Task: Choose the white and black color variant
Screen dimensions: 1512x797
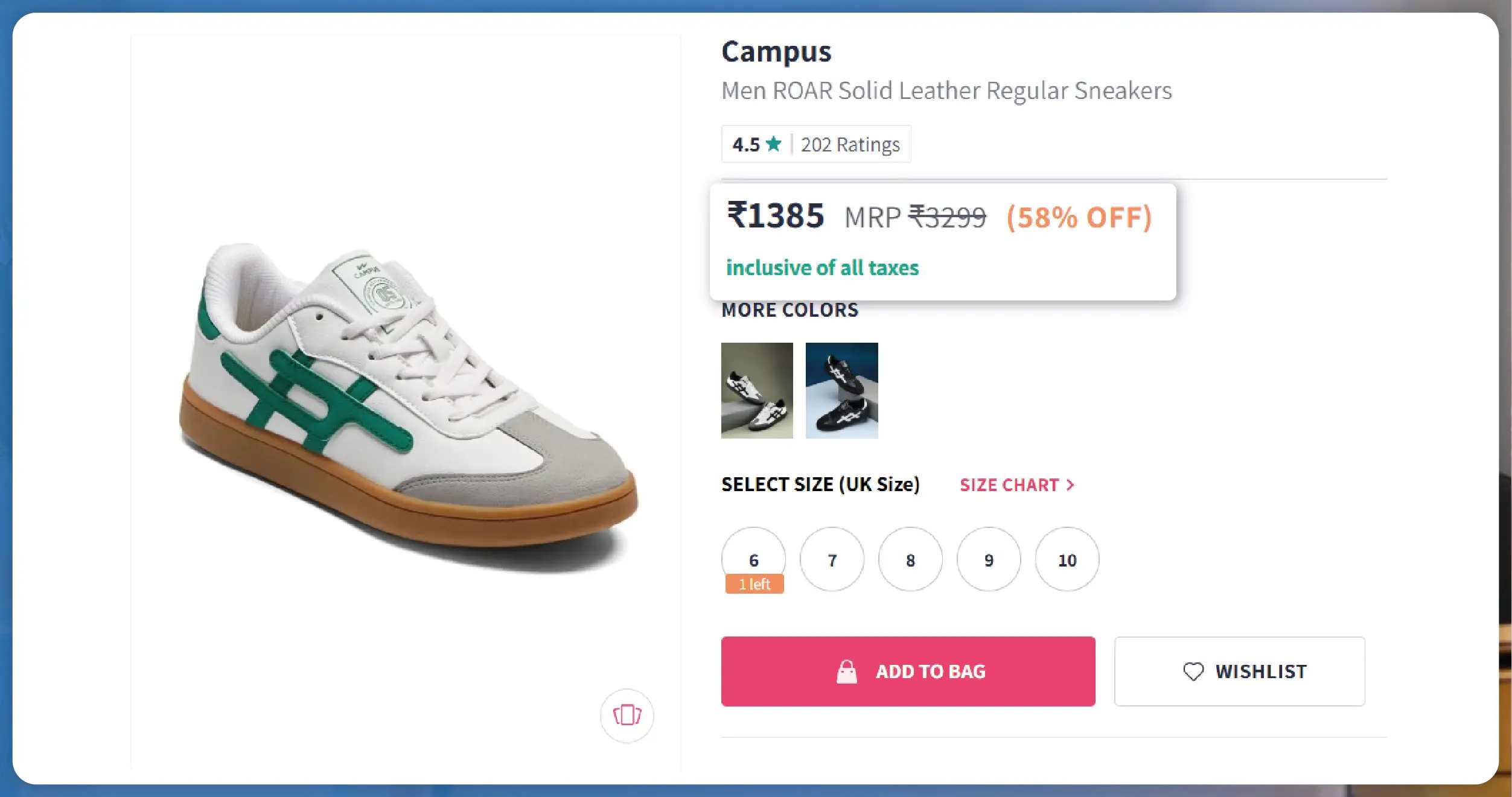Action: point(757,390)
